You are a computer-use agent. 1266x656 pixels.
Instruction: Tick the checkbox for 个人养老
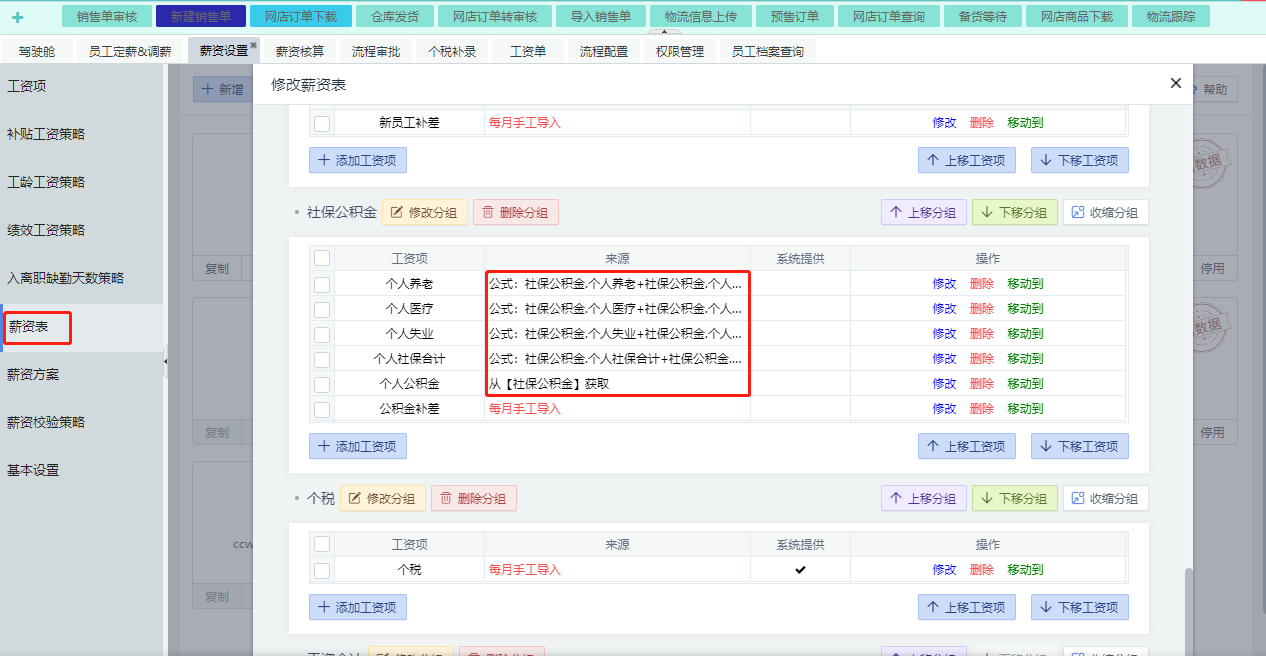click(322, 284)
